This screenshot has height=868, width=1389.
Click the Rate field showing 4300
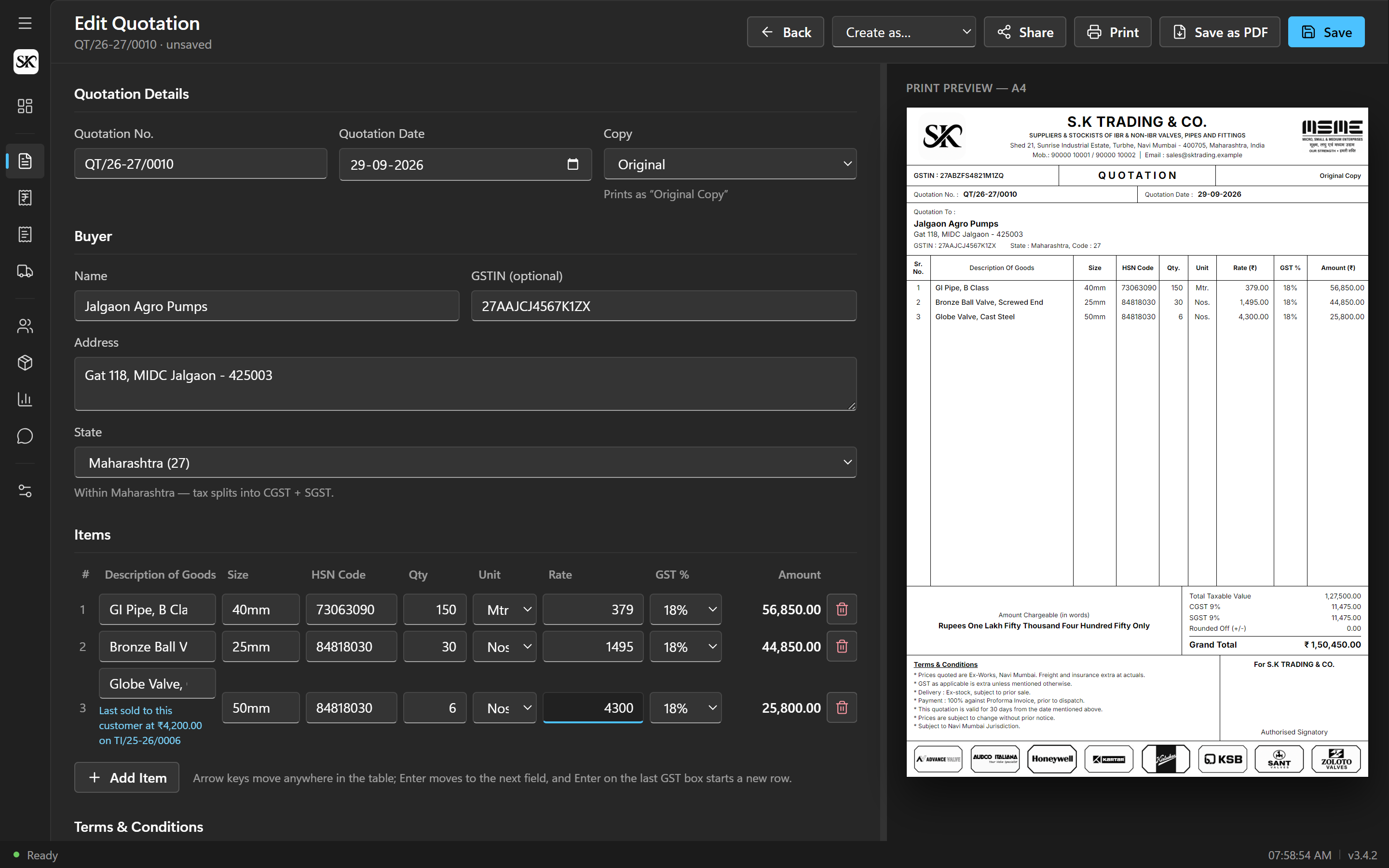pos(592,707)
